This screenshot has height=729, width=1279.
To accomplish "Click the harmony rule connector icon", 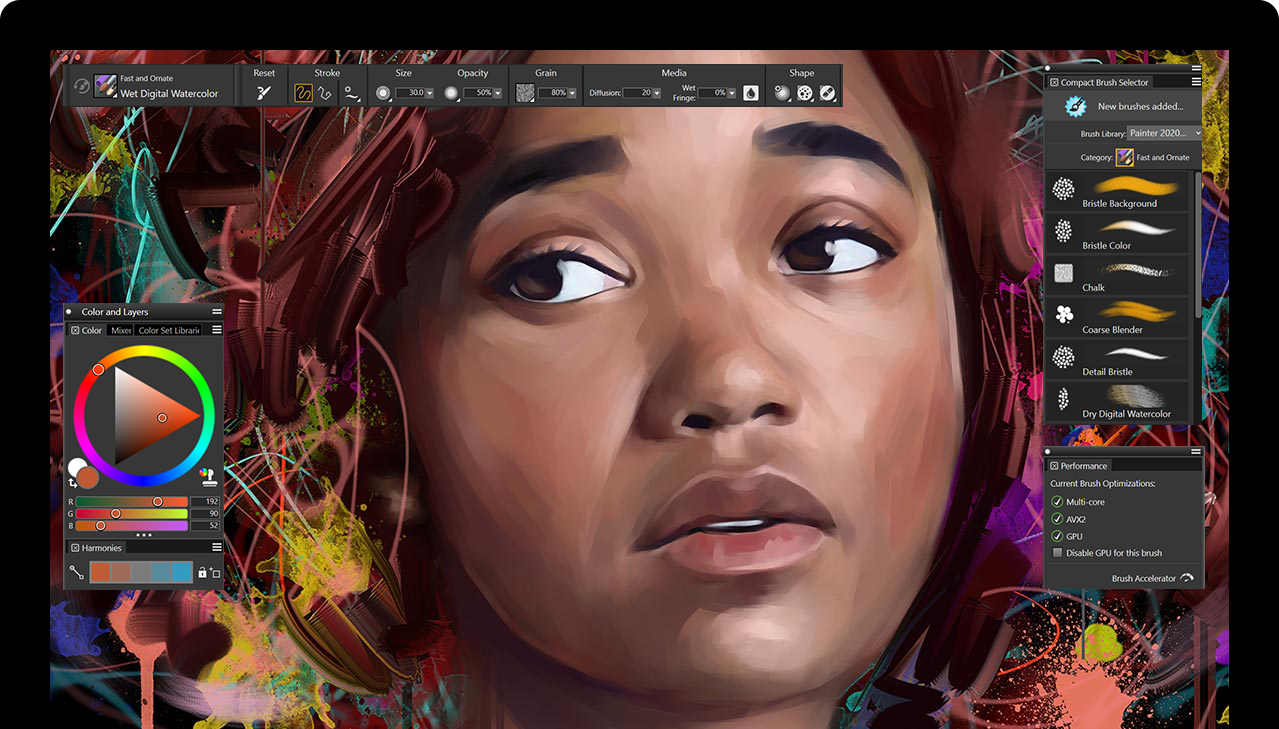I will [x=76, y=572].
